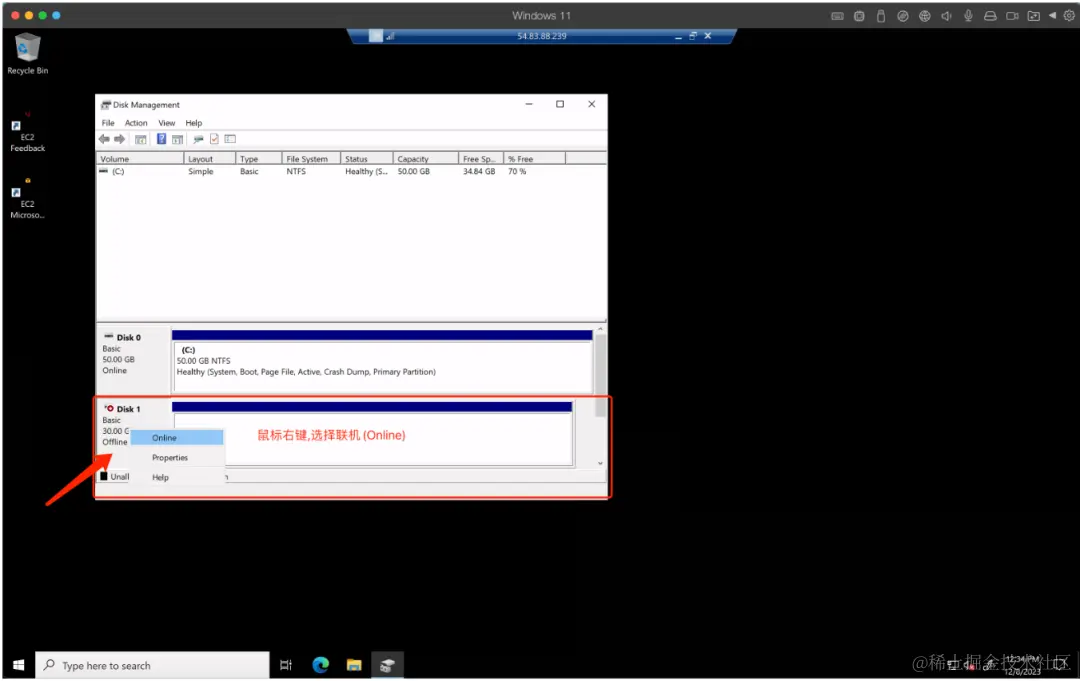Click the network globe icon in VM title bar
The image size is (1080, 681).
tap(925, 16)
